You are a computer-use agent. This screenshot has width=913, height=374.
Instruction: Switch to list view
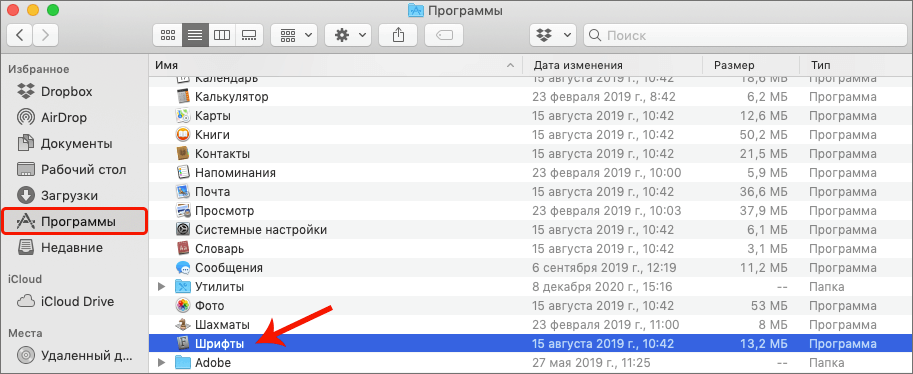pos(195,35)
